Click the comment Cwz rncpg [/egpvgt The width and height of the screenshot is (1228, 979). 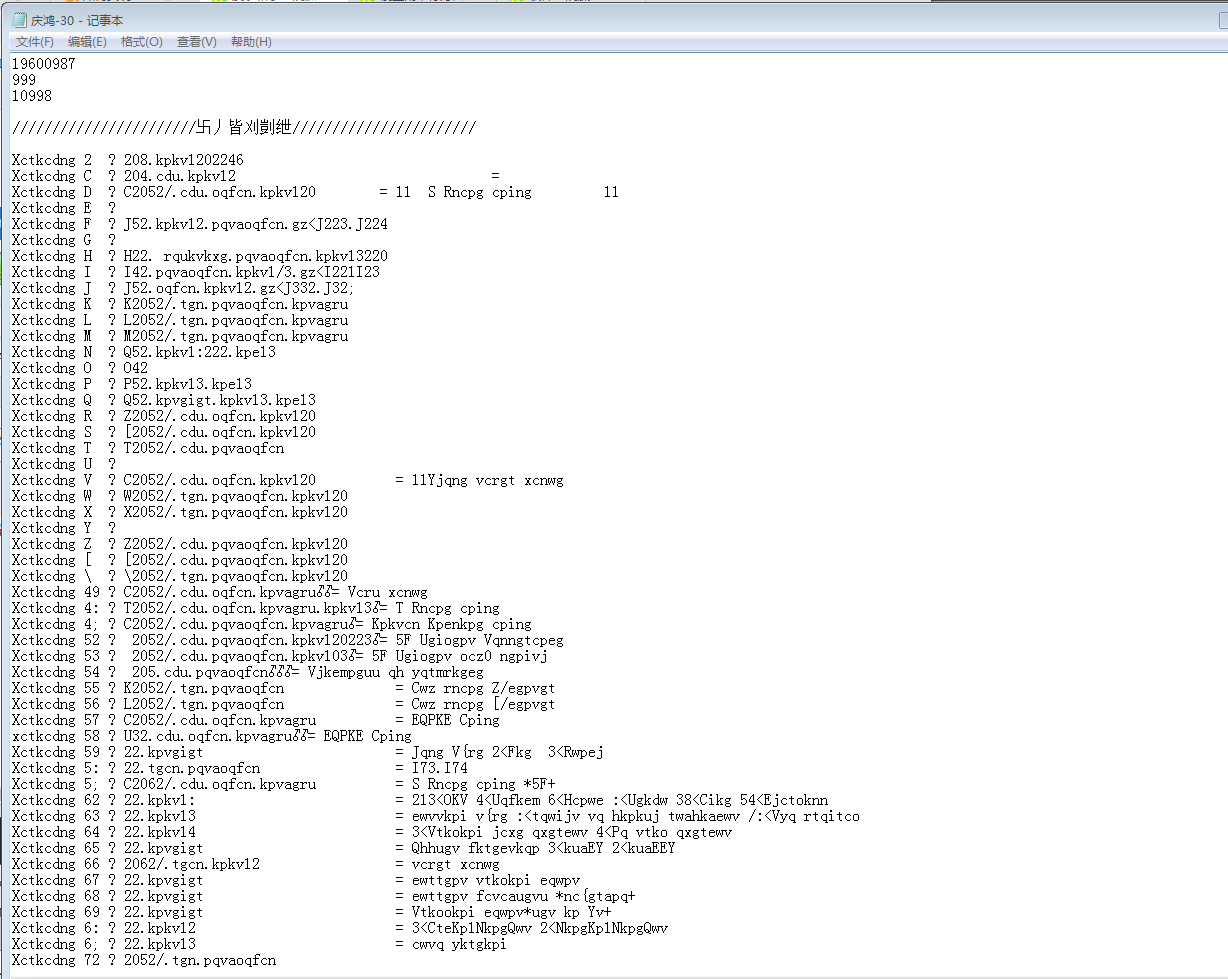[483, 704]
